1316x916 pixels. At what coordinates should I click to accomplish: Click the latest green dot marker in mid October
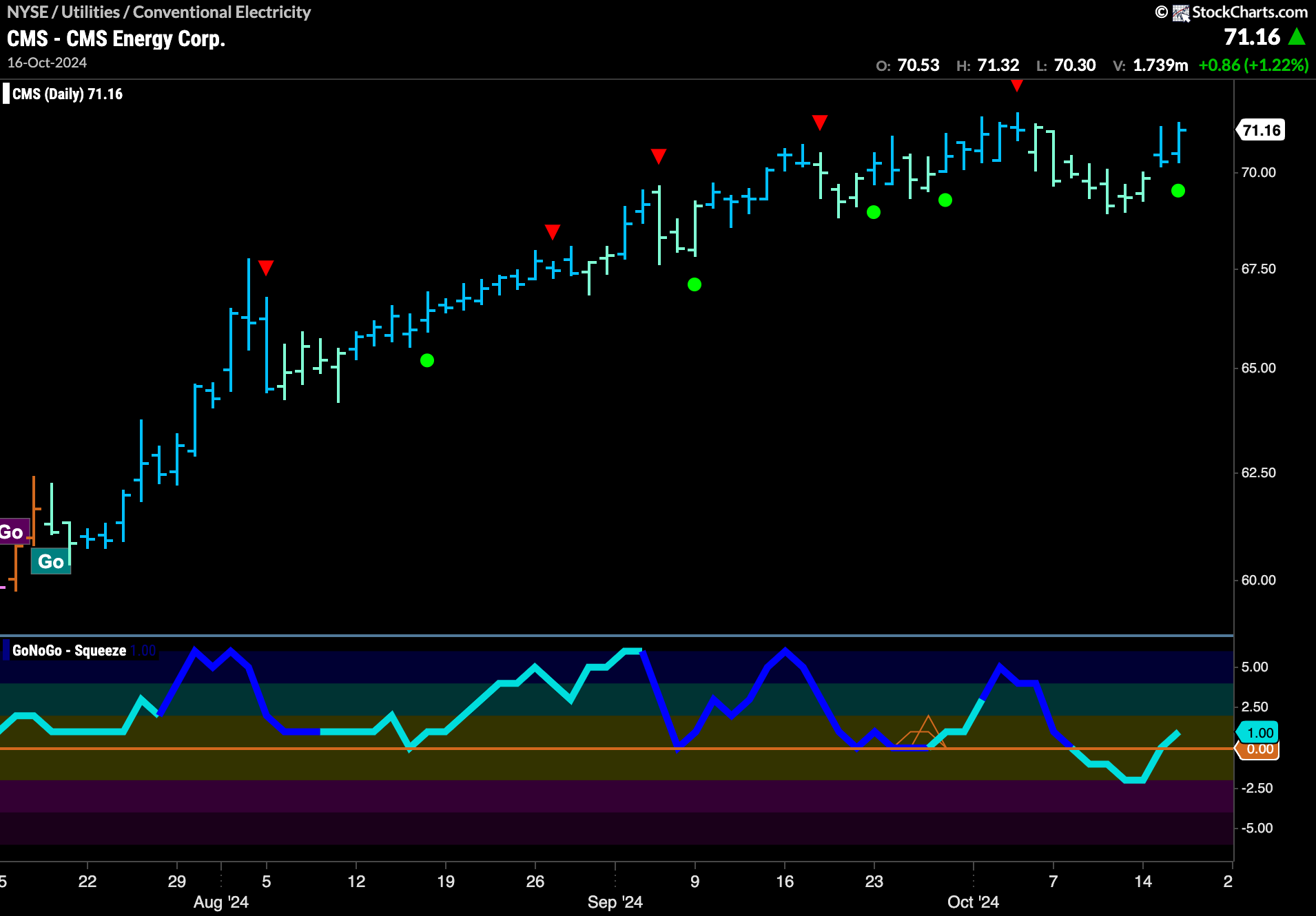pos(1178,191)
